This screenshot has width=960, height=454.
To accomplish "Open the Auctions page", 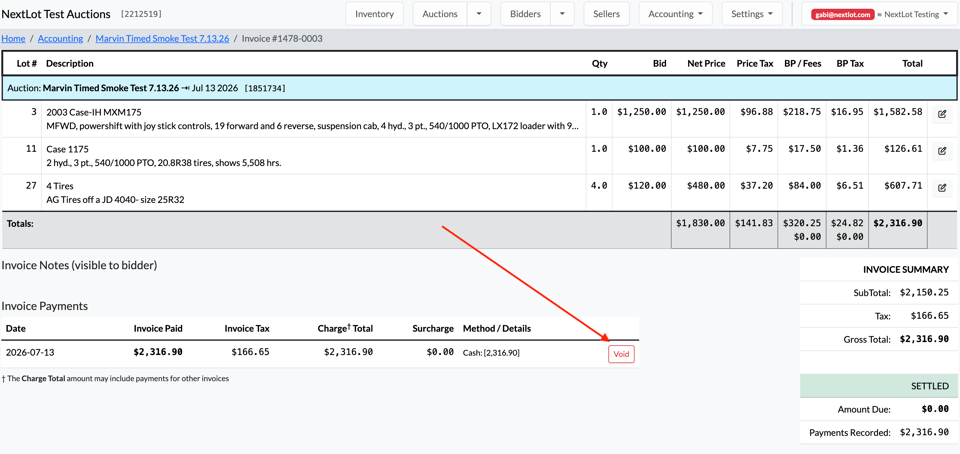I will (440, 13).
